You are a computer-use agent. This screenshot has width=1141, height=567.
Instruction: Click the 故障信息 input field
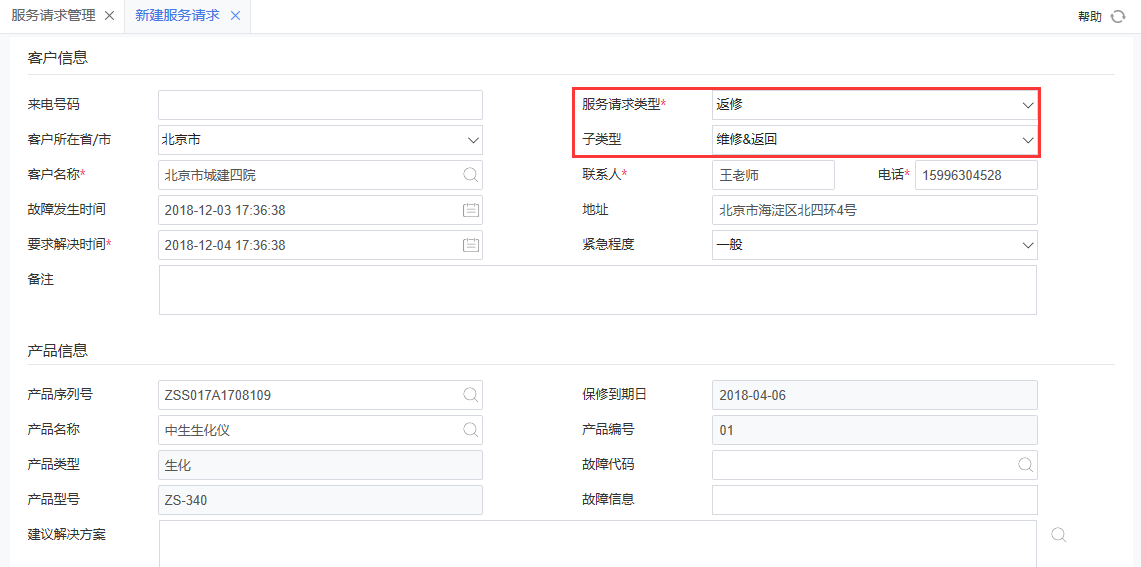click(874, 500)
